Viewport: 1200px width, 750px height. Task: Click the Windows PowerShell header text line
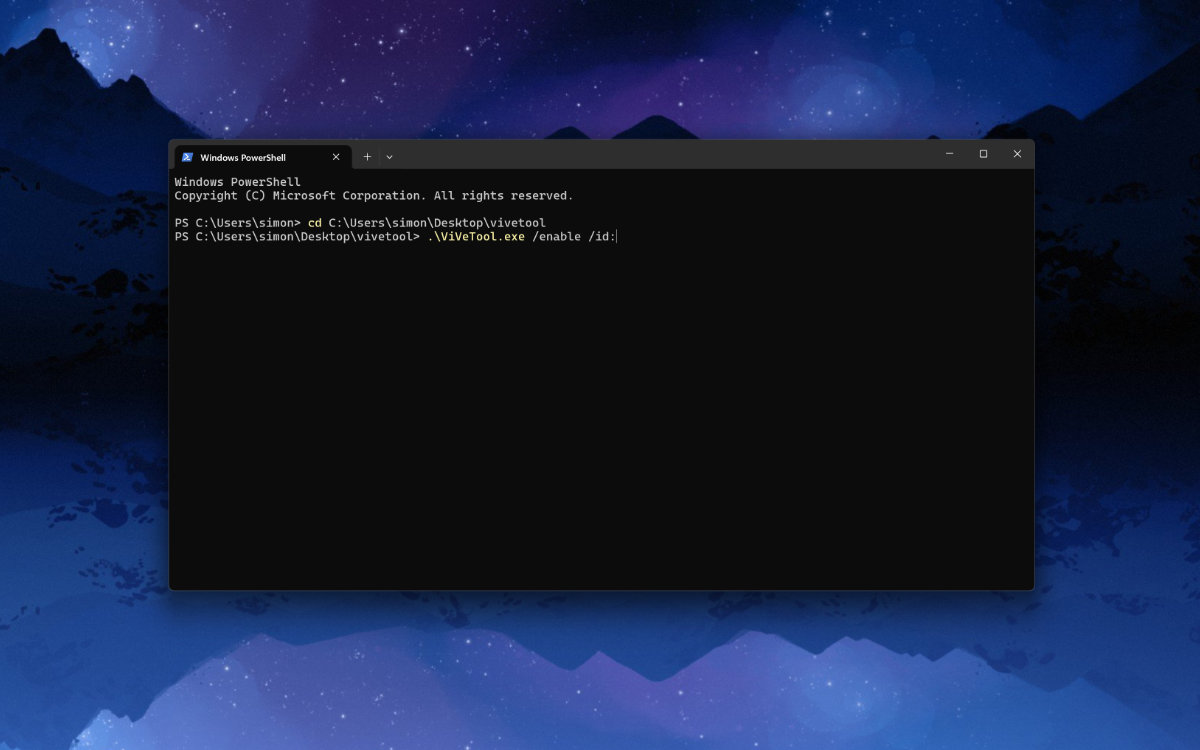[x=238, y=183]
